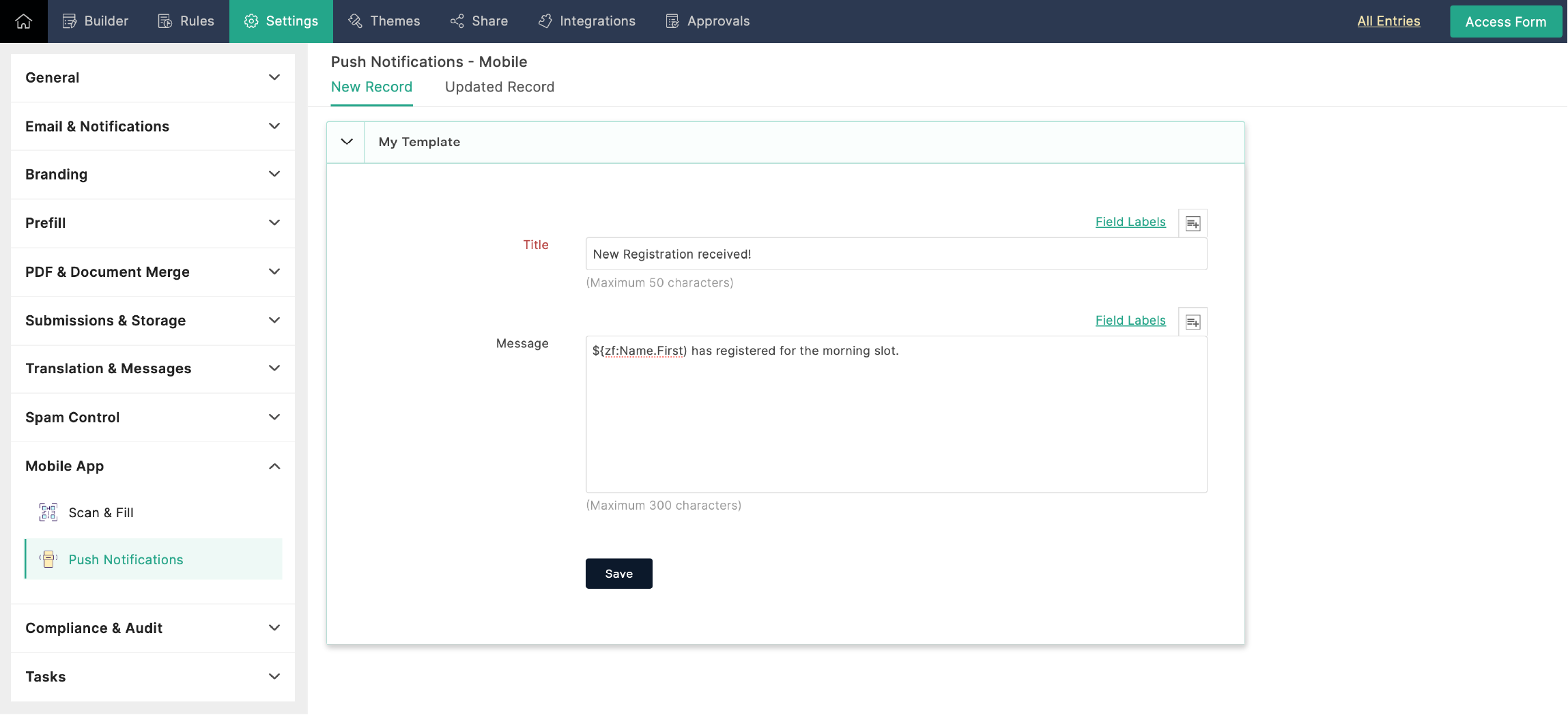Open the All Entries link
The height and width of the screenshot is (715, 1568).
click(1388, 21)
